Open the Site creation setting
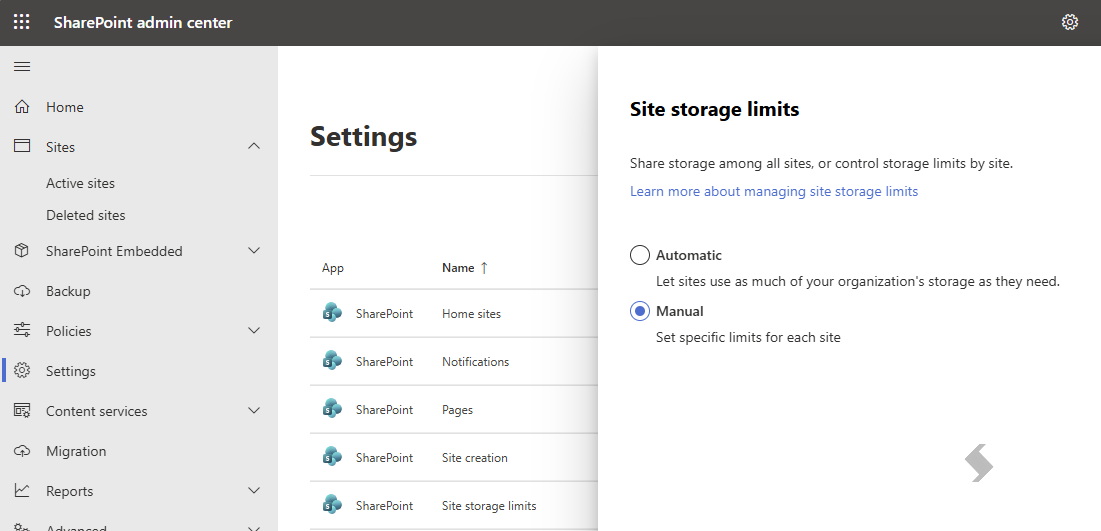Viewport: 1101px width, 531px height. pos(475,457)
